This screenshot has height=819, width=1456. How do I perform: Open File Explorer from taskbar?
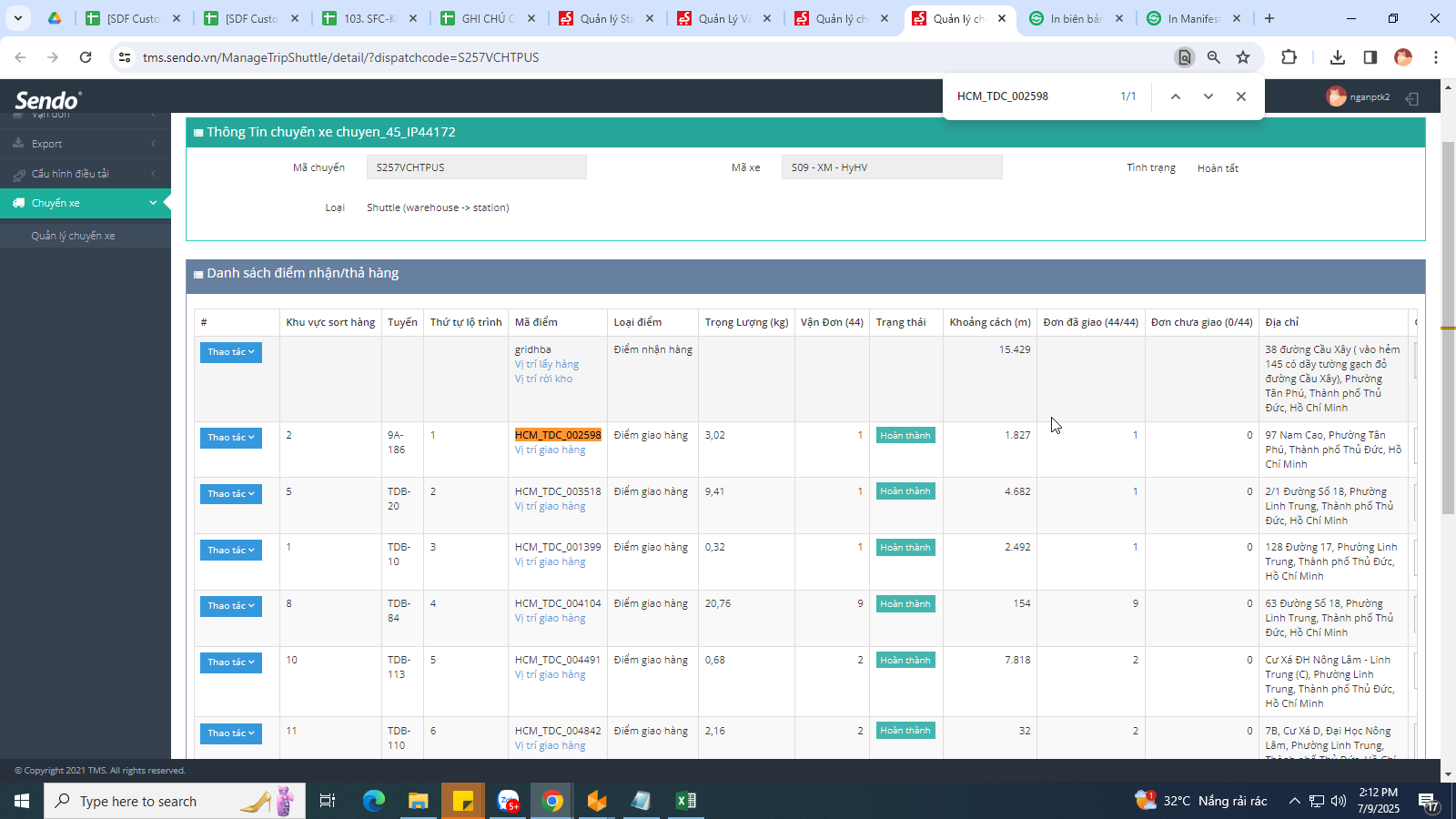pyautogui.click(x=418, y=801)
